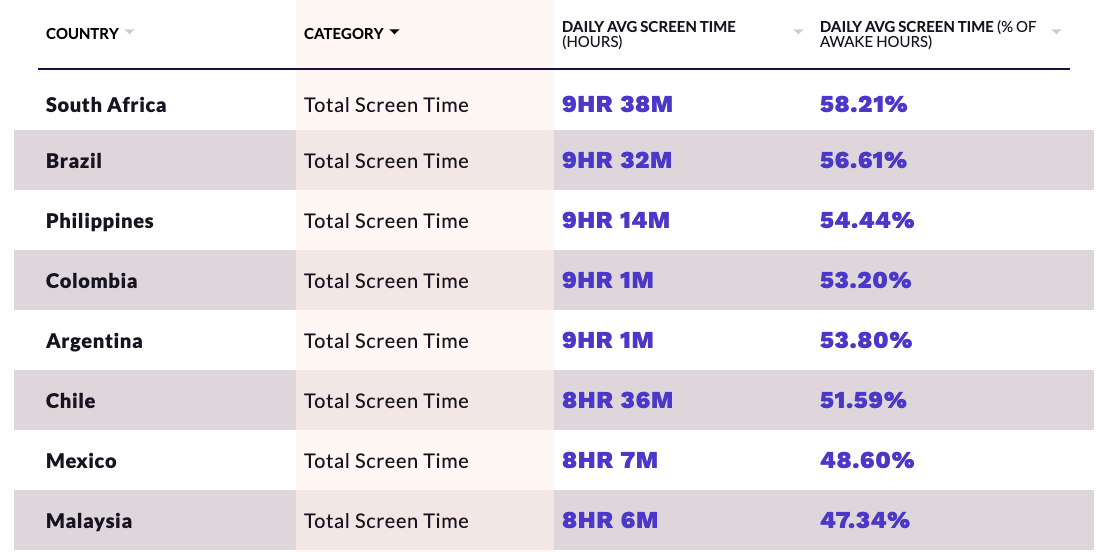This screenshot has width=1096, height=552.
Task: Sort by percent of awake hours arrow
Action: (x=1056, y=33)
